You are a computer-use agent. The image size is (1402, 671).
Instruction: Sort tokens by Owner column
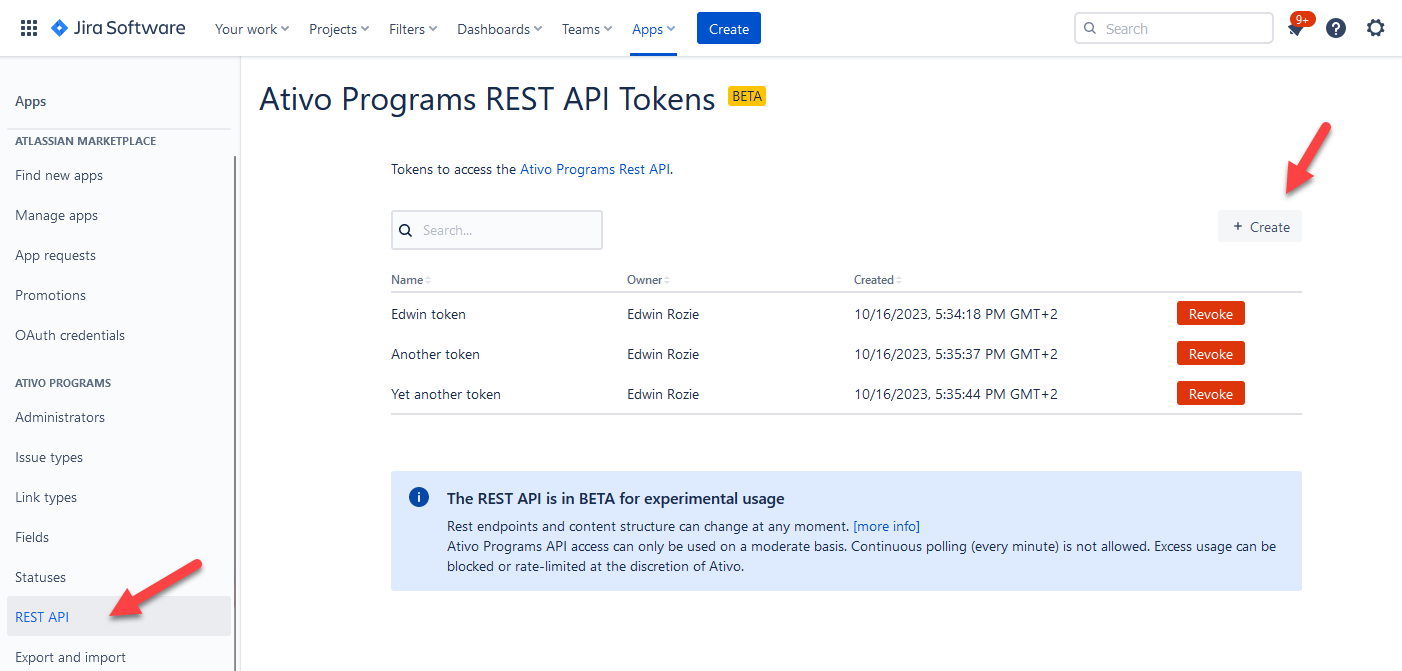point(648,280)
